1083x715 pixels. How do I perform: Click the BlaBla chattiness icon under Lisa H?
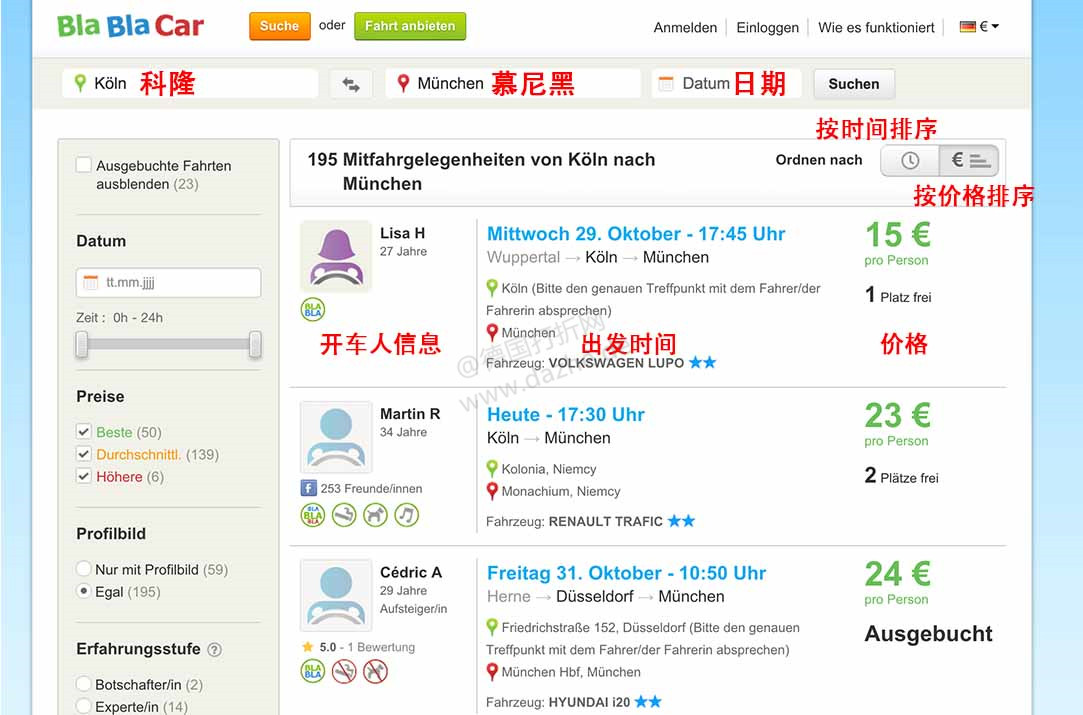(x=312, y=309)
